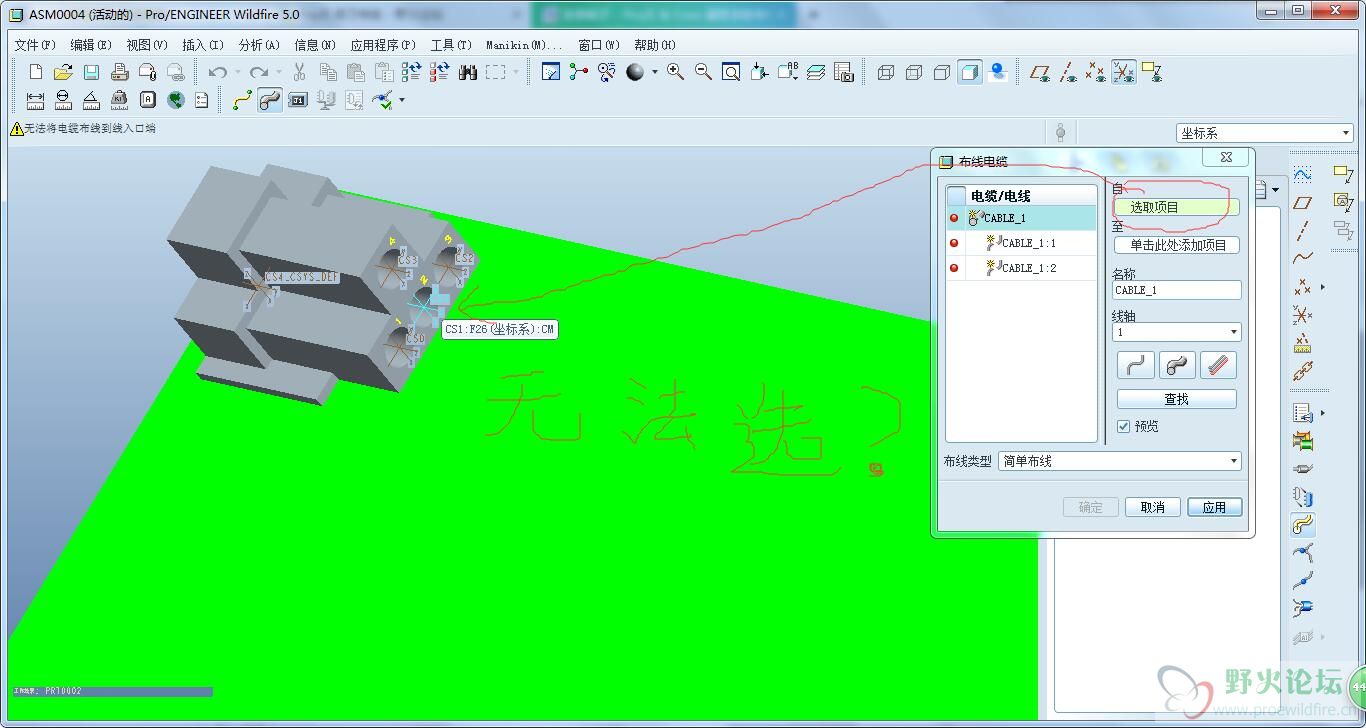
Task: Click the 取消 cancel button
Action: point(1152,507)
